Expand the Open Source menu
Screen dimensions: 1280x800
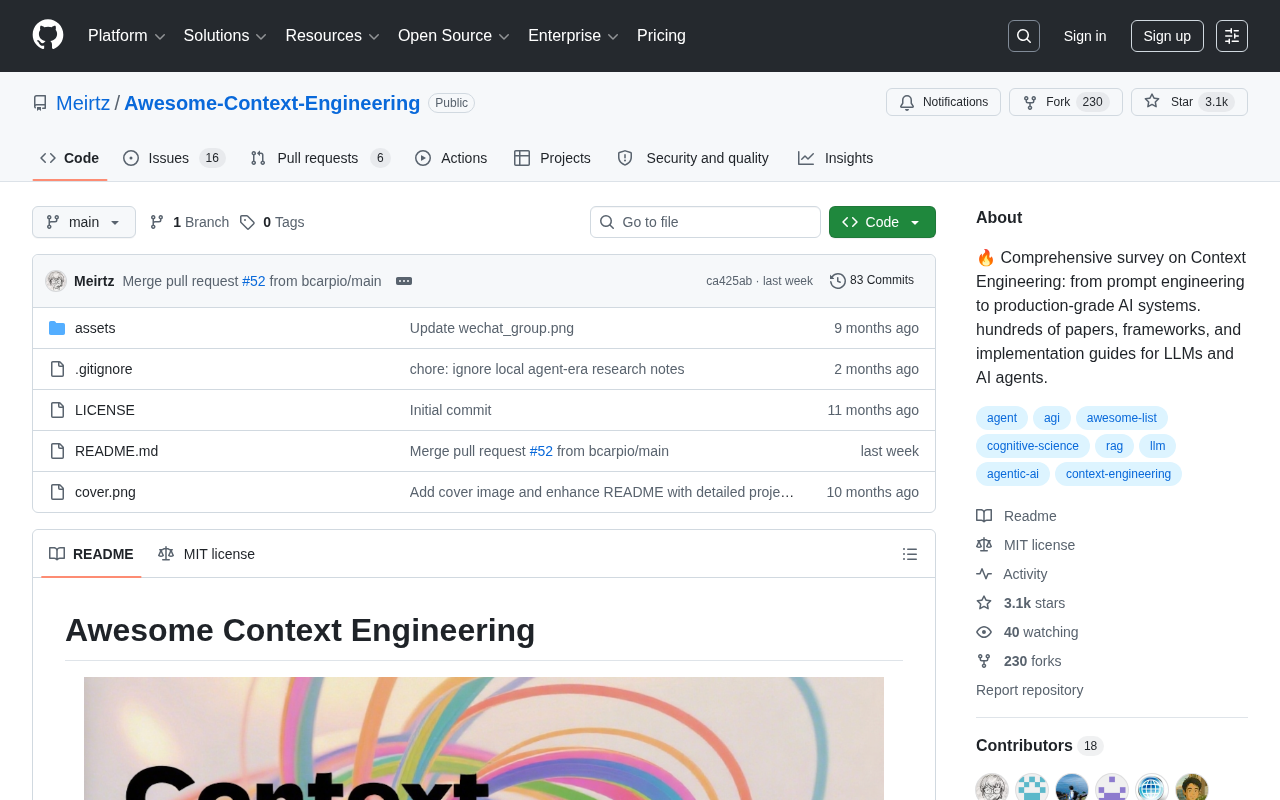(454, 36)
